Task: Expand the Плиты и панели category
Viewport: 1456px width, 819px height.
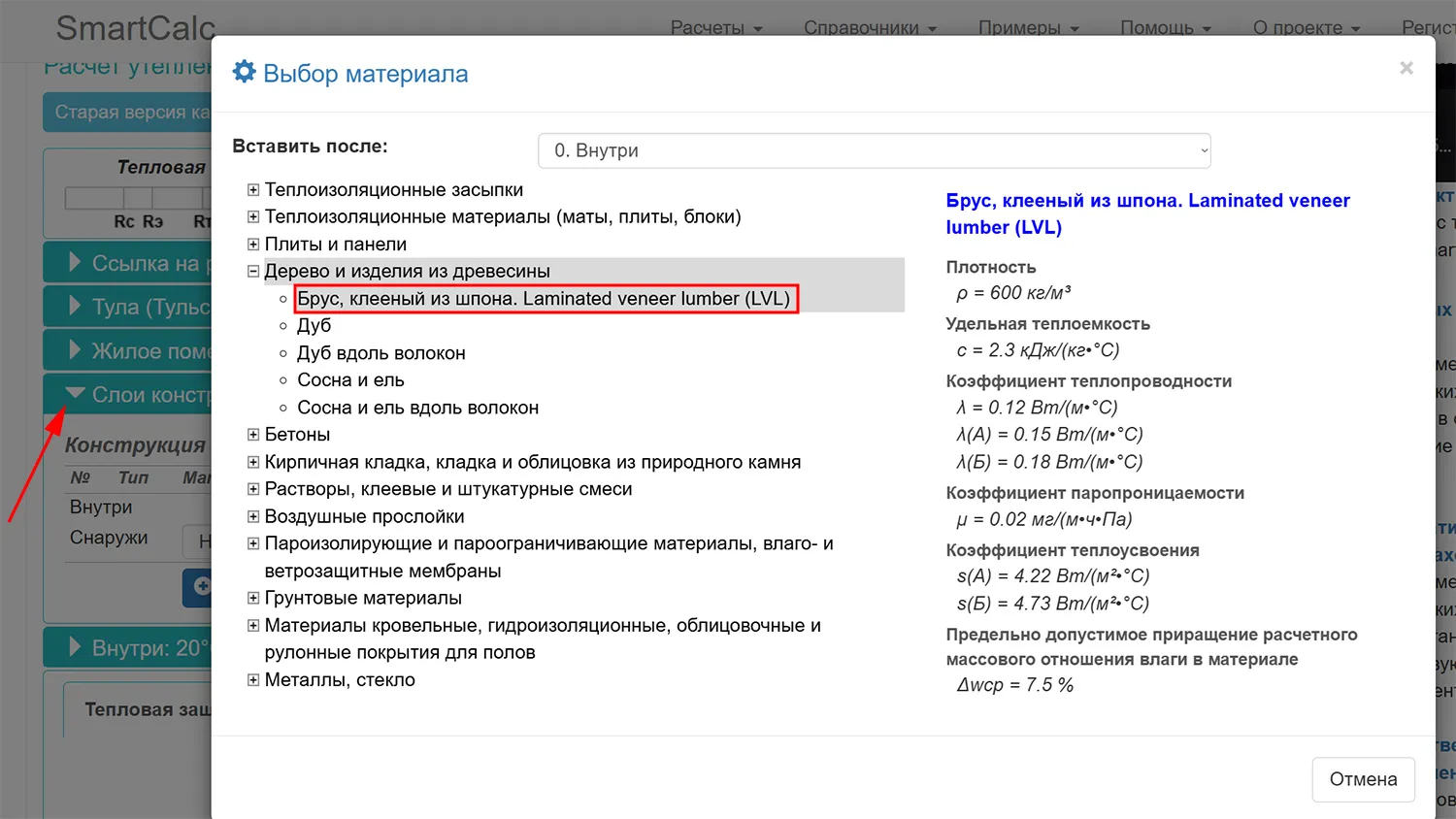Action: click(x=253, y=245)
